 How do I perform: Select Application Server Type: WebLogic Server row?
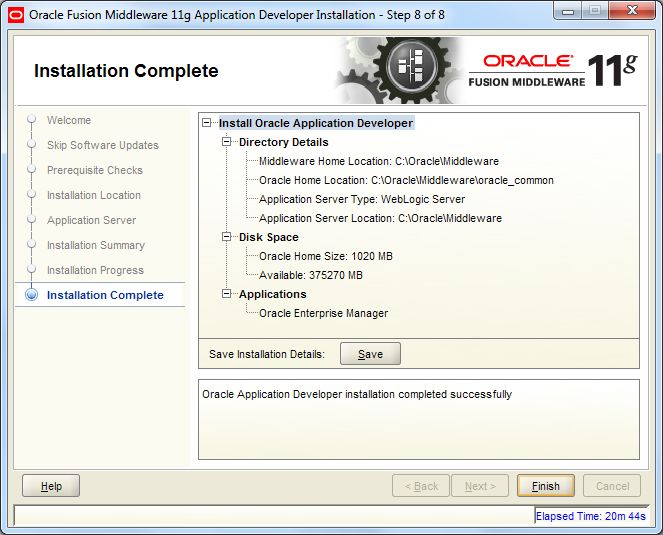[362, 199]
